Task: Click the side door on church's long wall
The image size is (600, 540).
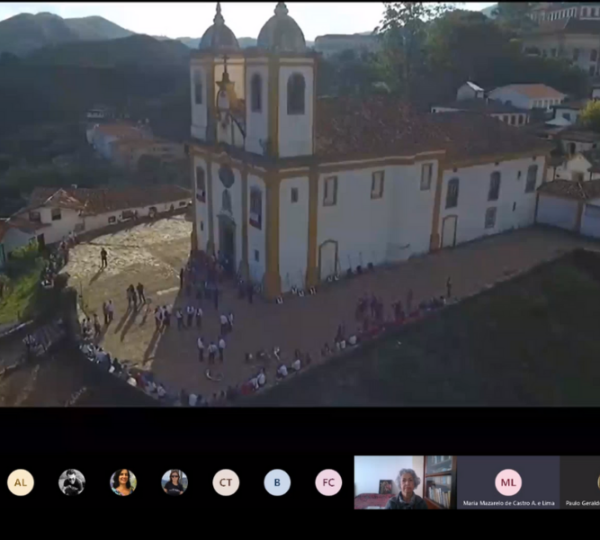Action: 328,258
